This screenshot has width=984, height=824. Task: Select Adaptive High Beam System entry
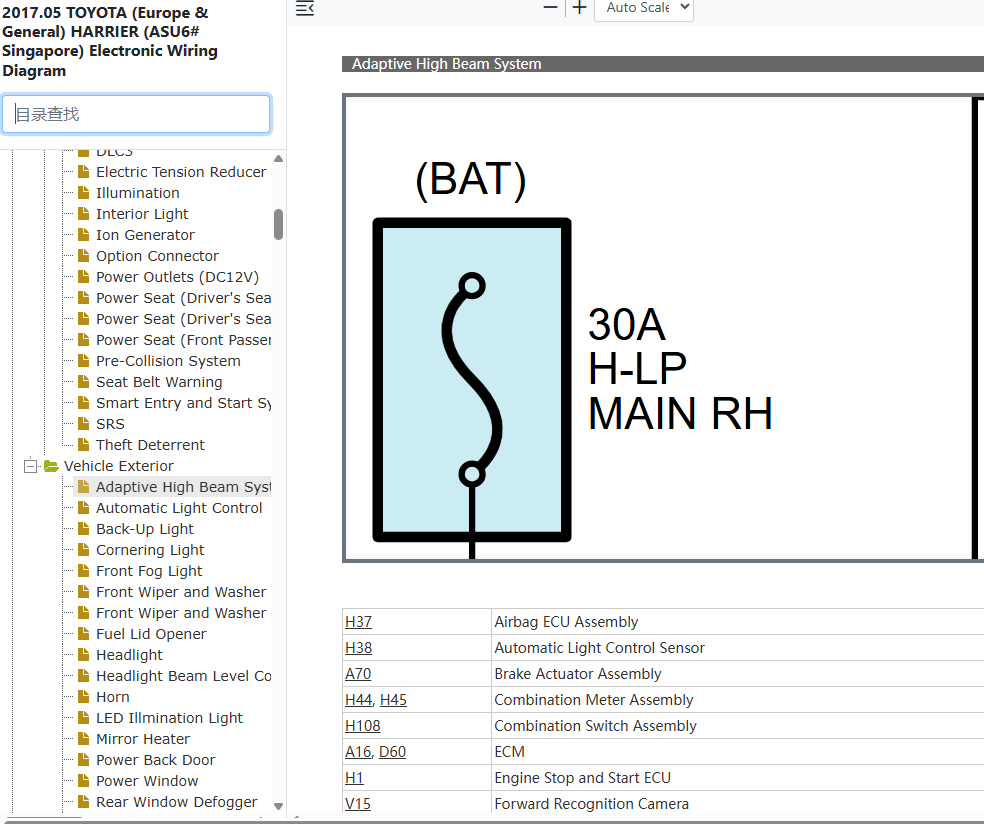pyautogui.click(x=183, y=487)
